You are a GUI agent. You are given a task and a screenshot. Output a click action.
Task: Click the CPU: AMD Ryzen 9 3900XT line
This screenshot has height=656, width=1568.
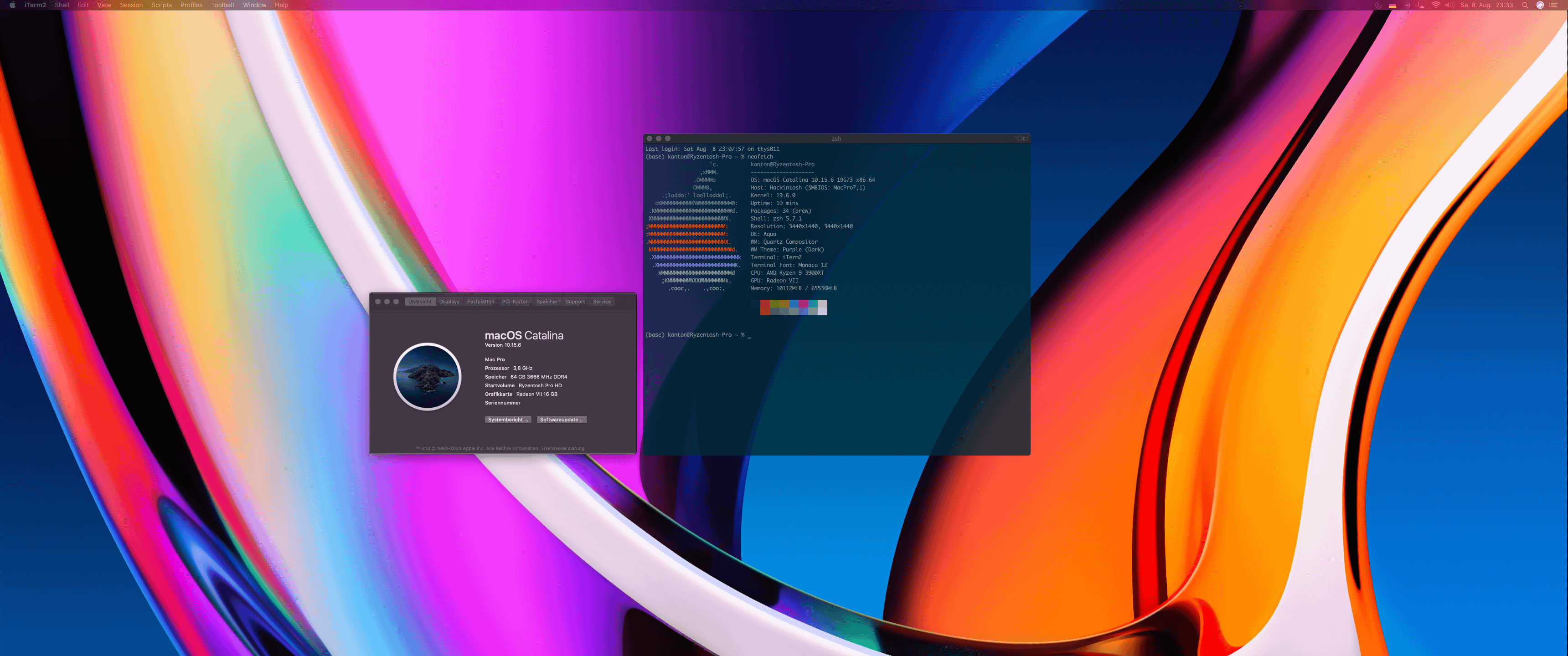tap(787, 273)
